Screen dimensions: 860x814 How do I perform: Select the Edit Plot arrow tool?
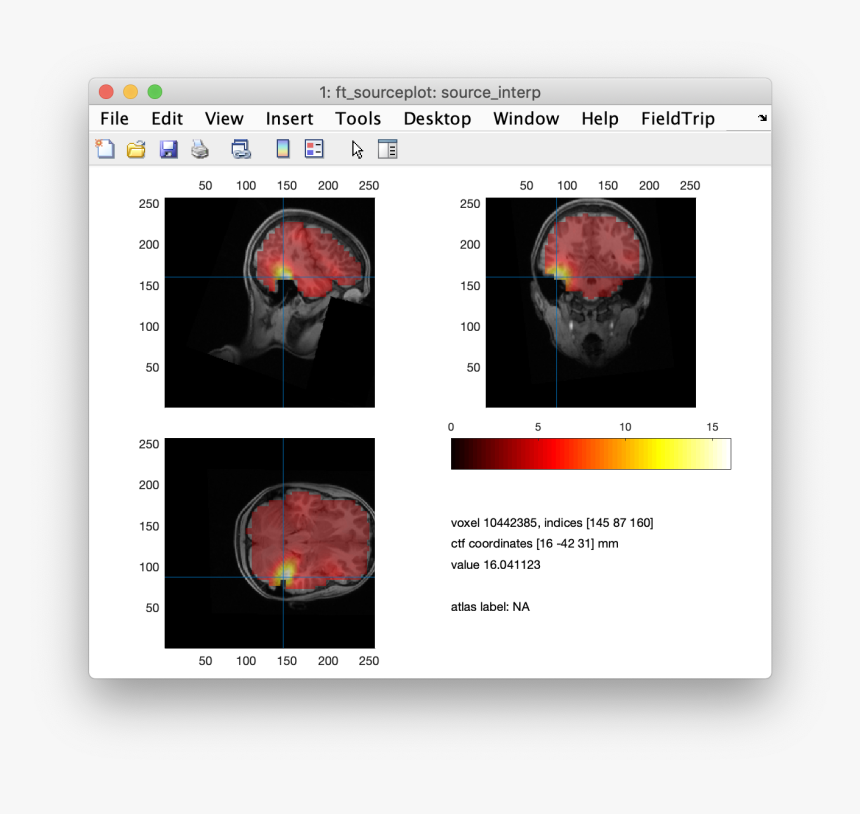[357, 149]
